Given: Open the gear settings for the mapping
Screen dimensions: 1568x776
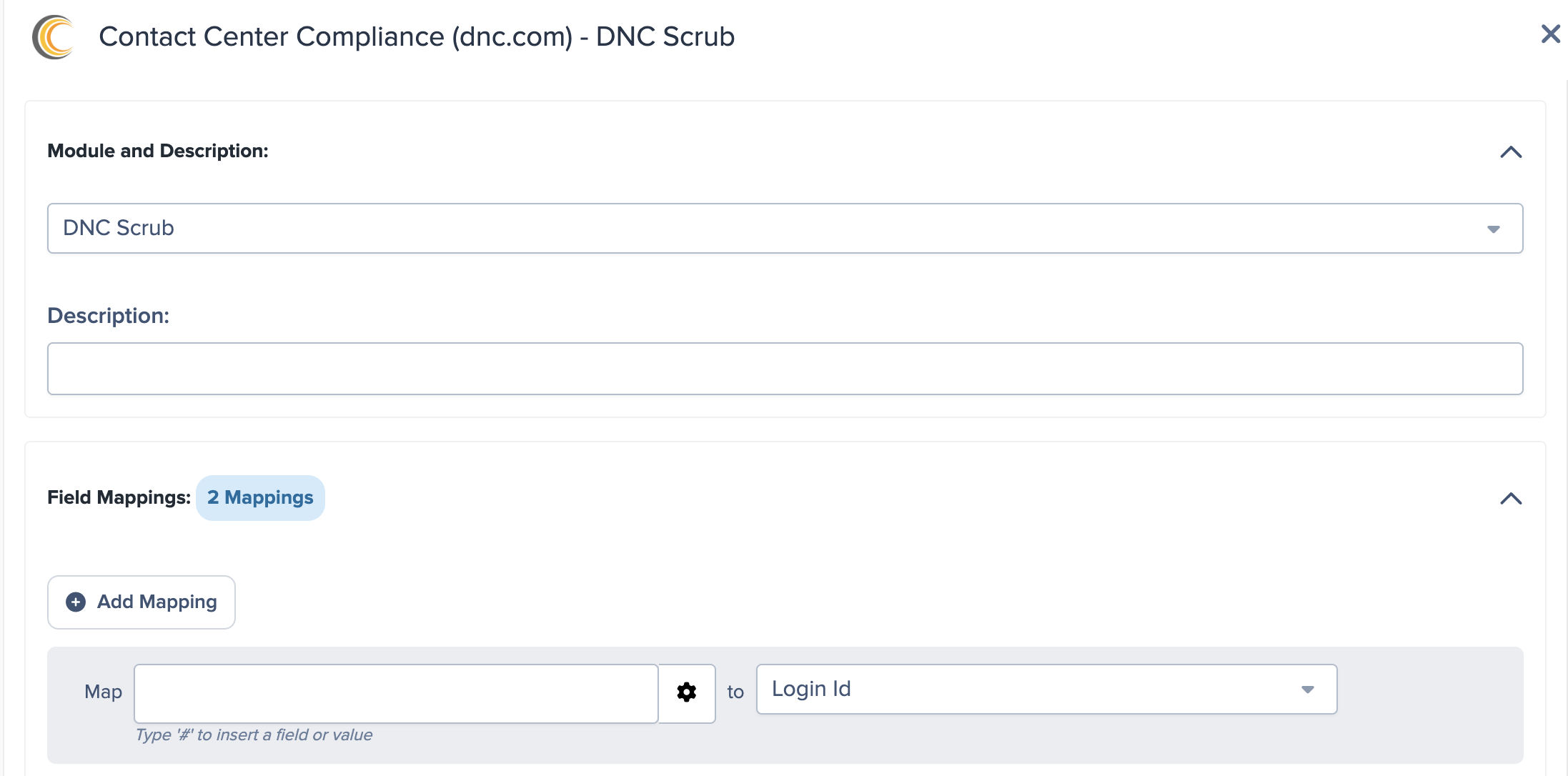Looking at the screenshot, I should [687, 692].
